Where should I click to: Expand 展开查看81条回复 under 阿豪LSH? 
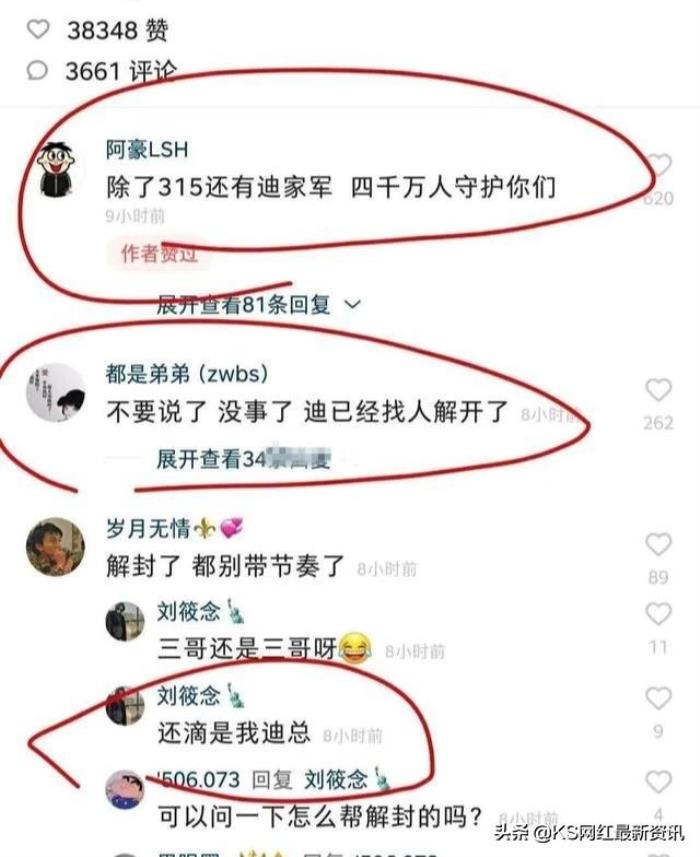click(244, 304)
